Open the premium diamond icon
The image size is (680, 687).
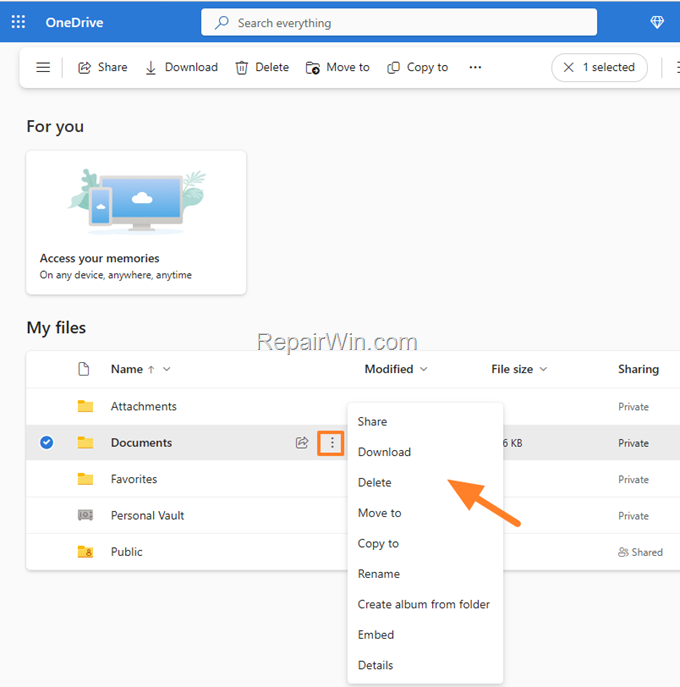(x=657, y=22)
